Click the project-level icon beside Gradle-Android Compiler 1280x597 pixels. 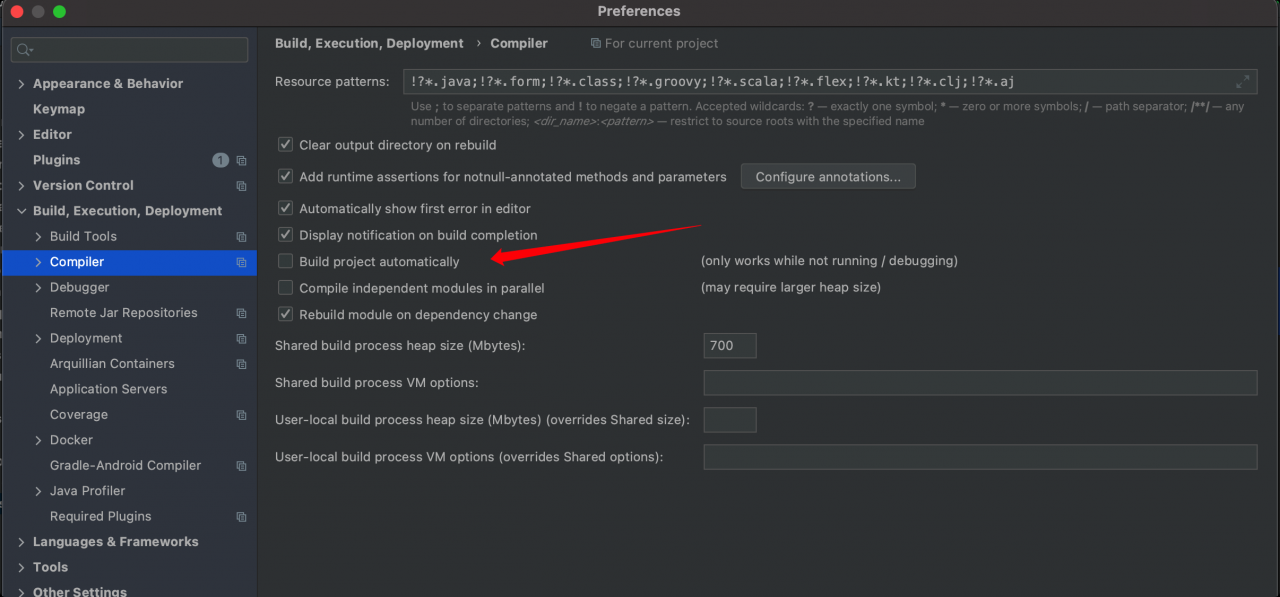pyautogui.click(x=241, y=466)
